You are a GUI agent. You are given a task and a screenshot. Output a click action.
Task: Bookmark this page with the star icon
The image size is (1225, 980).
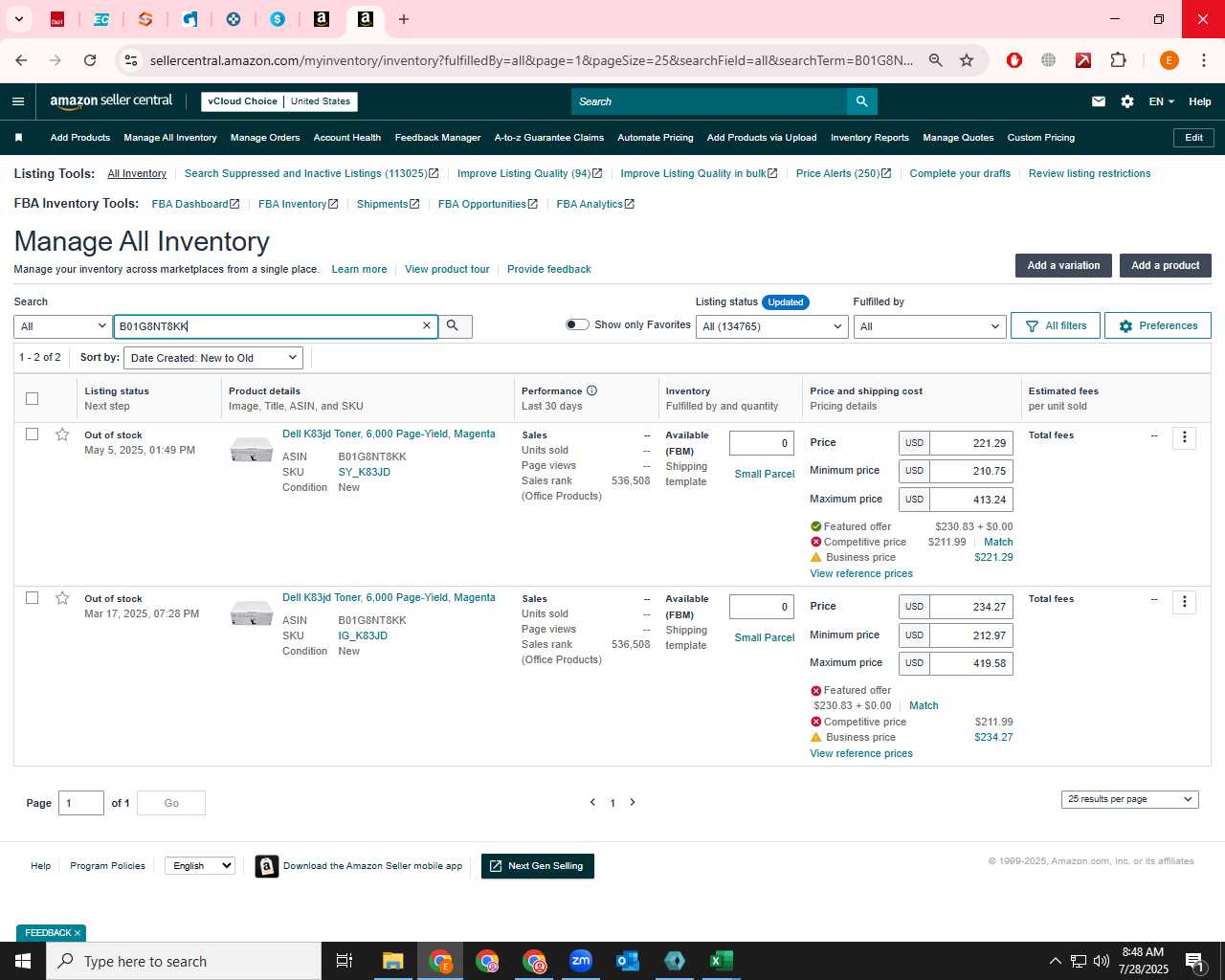coord(967,60)
